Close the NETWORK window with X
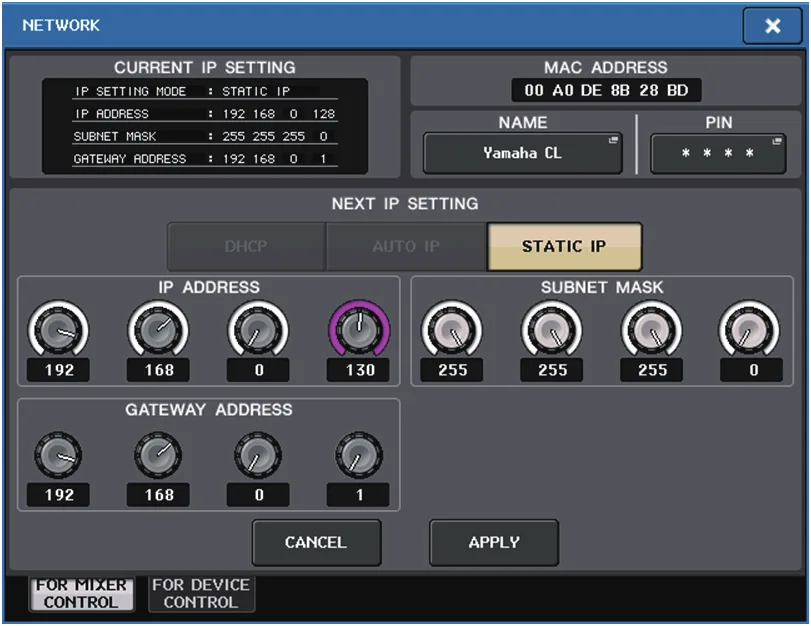 coord(772,25)
